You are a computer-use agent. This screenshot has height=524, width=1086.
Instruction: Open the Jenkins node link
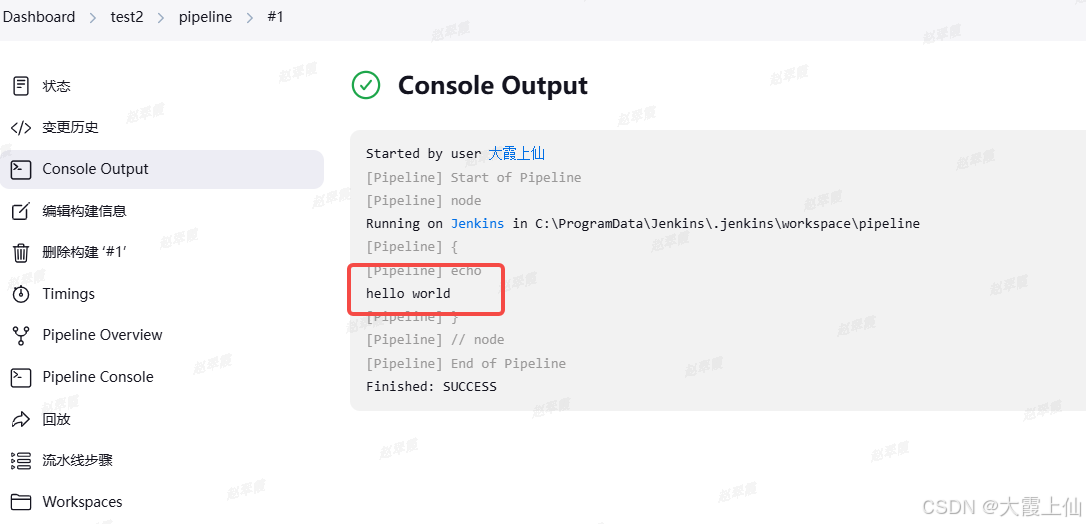[477, 224]
